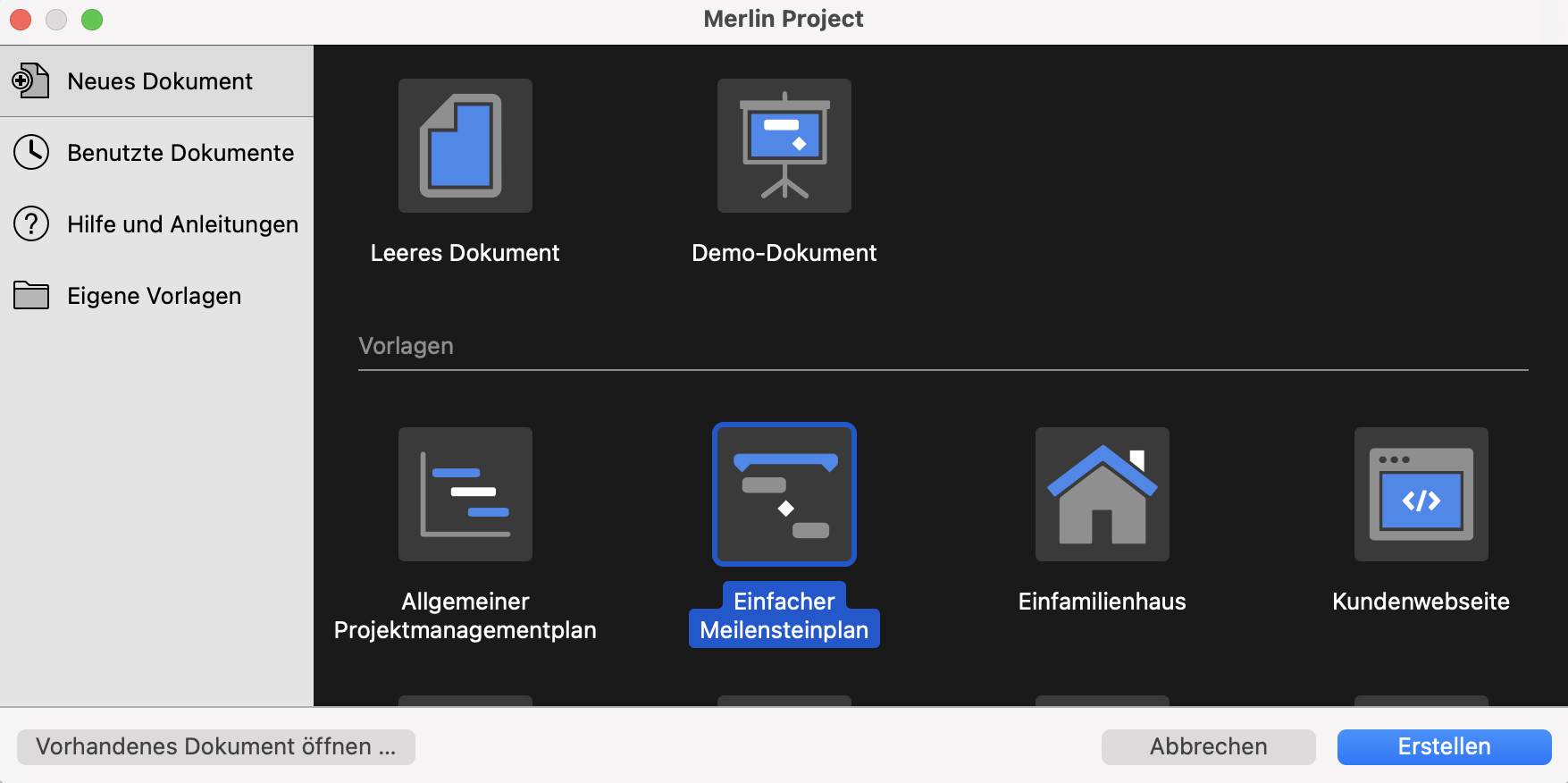Select the Leeres Dokument blank page icon
This screenshot has width=1568, height=783.
coord(465,146)
